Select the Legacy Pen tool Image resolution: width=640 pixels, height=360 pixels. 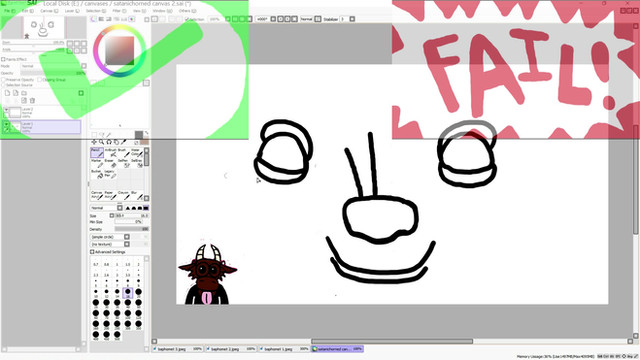tap(110, 174)
